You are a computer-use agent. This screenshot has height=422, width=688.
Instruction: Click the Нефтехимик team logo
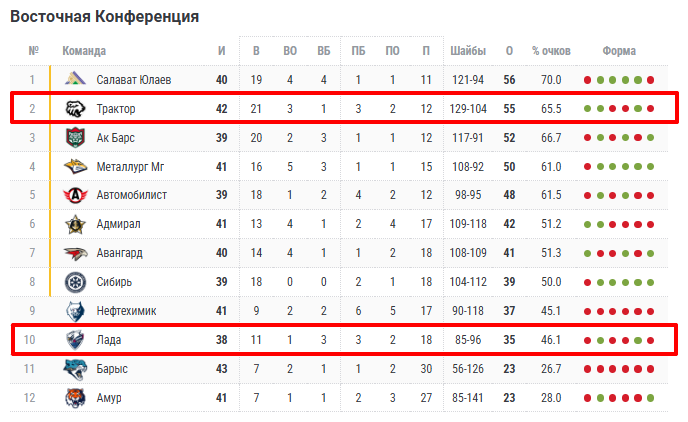click(x=77, y=311)
